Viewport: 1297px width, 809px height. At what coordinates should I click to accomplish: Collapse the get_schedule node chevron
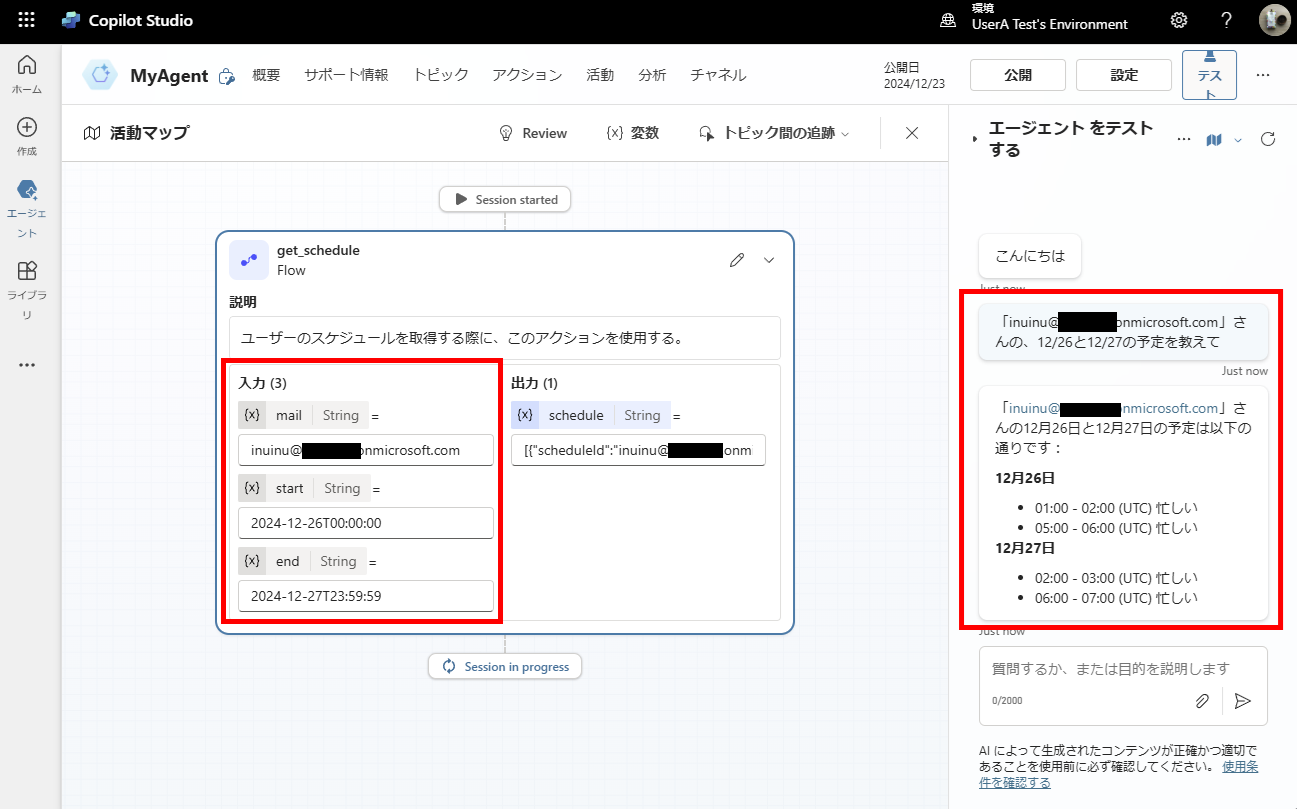coord(769,260)
